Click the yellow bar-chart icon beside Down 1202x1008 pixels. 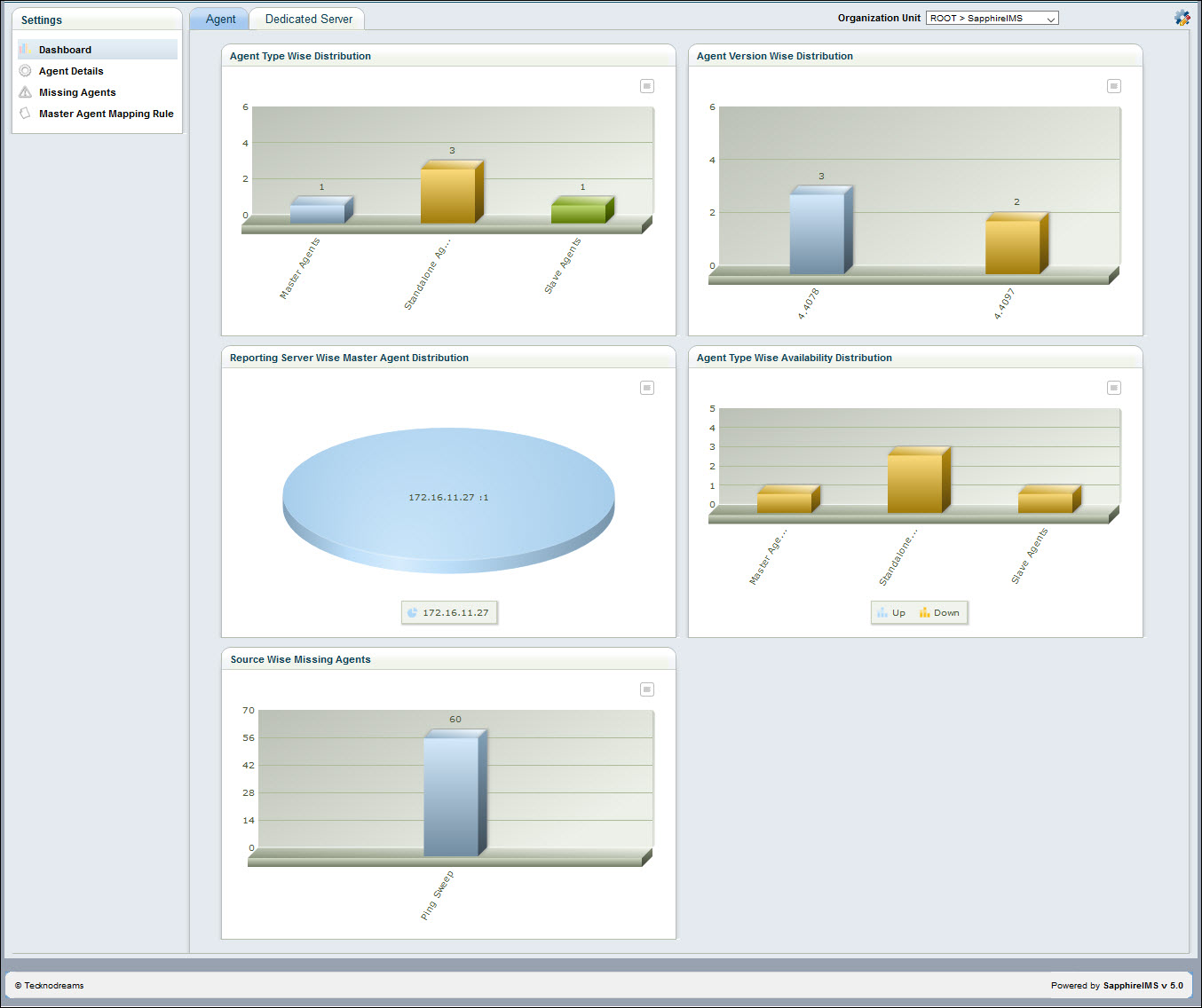[x=923, y=612]
